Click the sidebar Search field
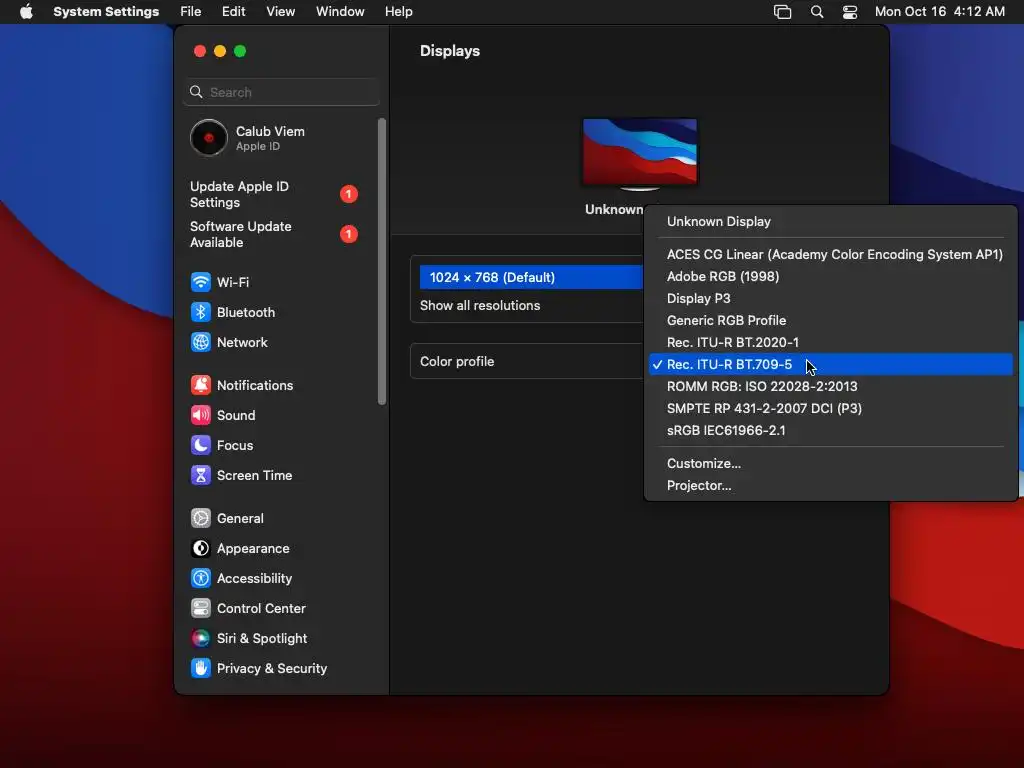This screenshot has width=1024, height=768. tap(281, 92)
